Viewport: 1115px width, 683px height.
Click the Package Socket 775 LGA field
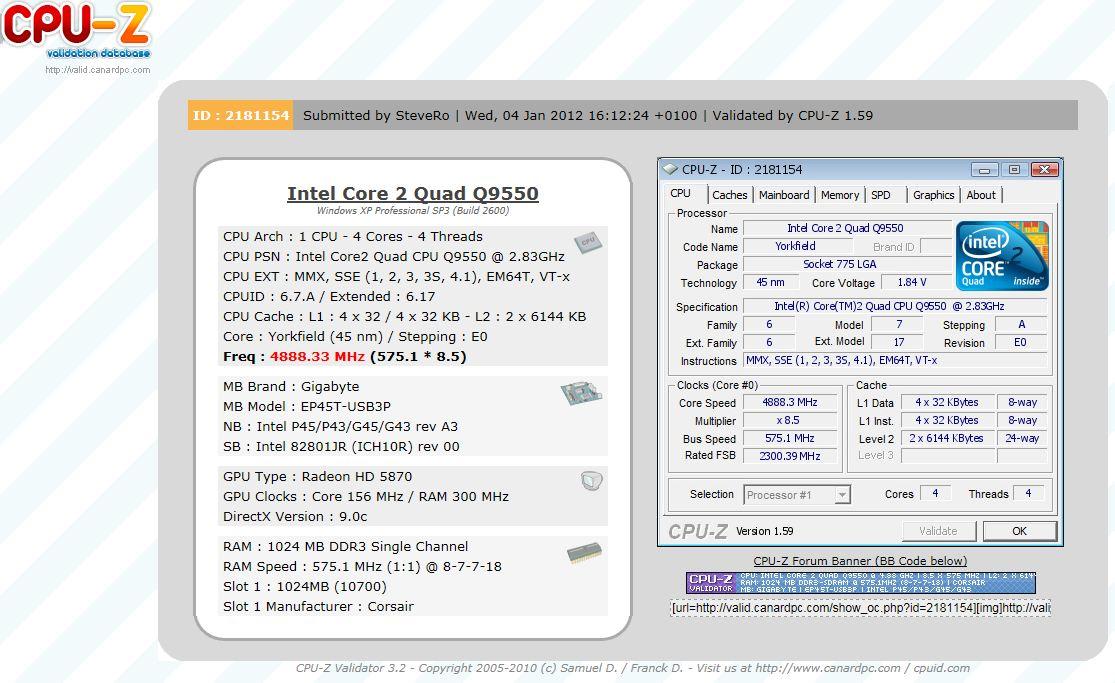pyautogui.click(x=846, y=264)
